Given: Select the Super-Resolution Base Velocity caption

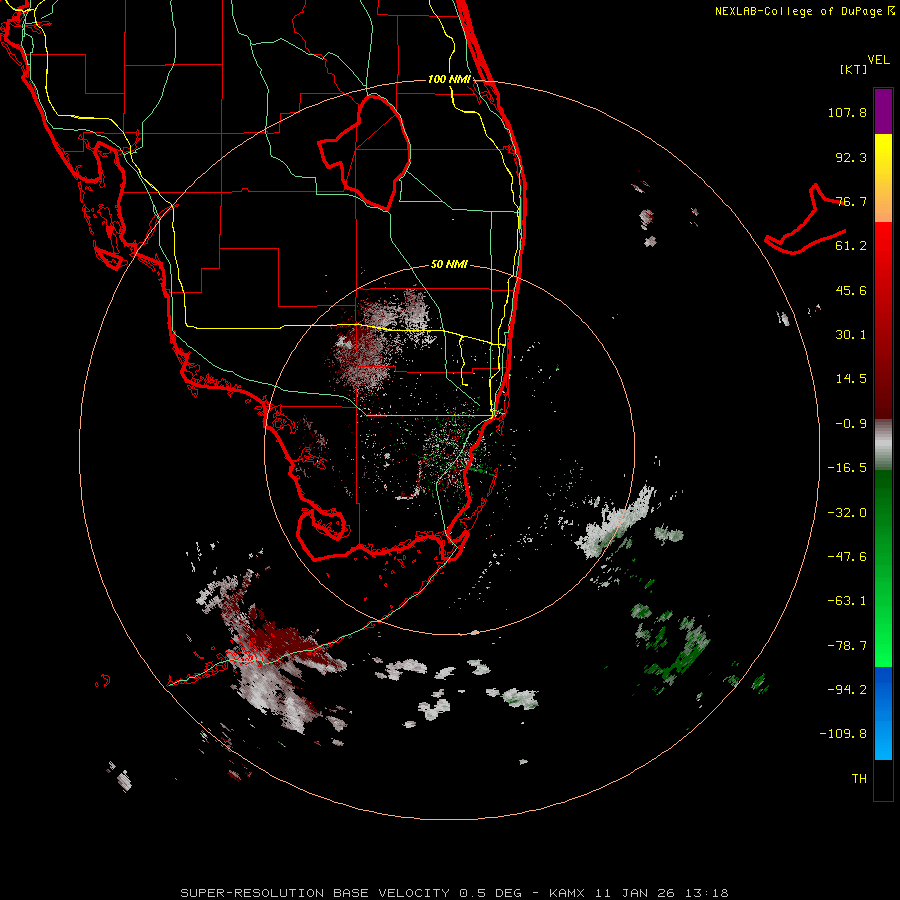Looking at the screenshot, I should [x=454, y=893].
